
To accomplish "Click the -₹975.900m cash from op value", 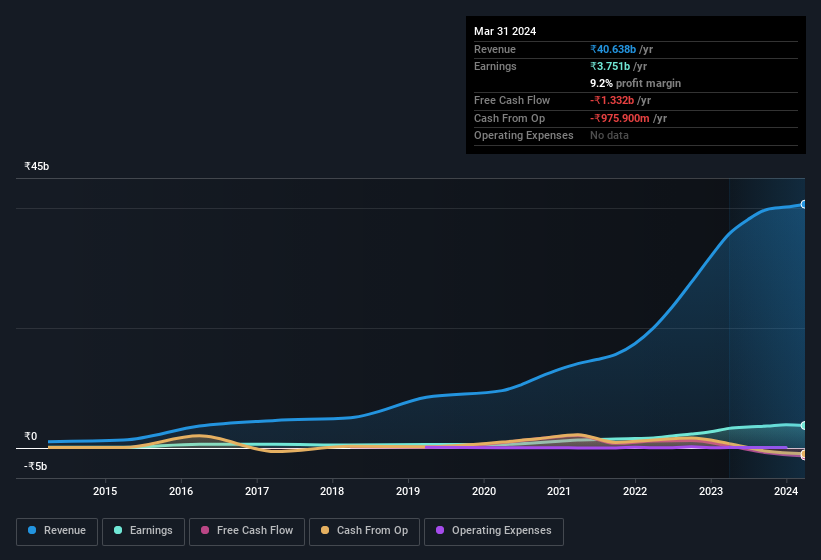I will pos(620,118).
